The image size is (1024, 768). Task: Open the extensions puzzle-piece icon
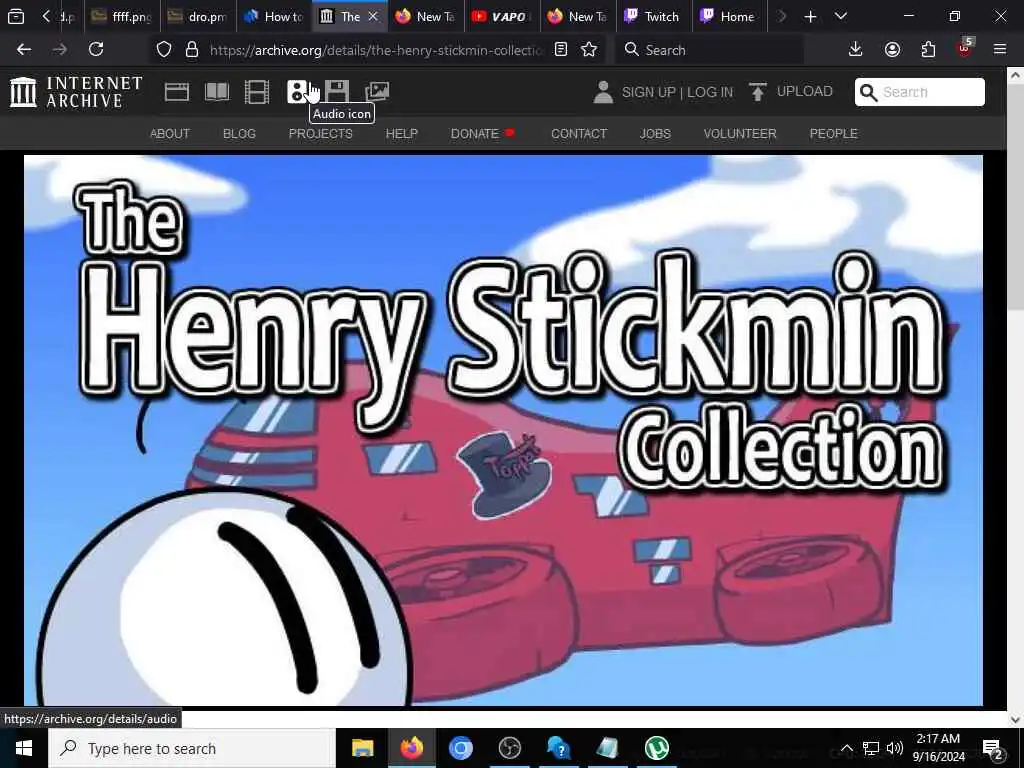pyautogui.click(x=928, y=50)
